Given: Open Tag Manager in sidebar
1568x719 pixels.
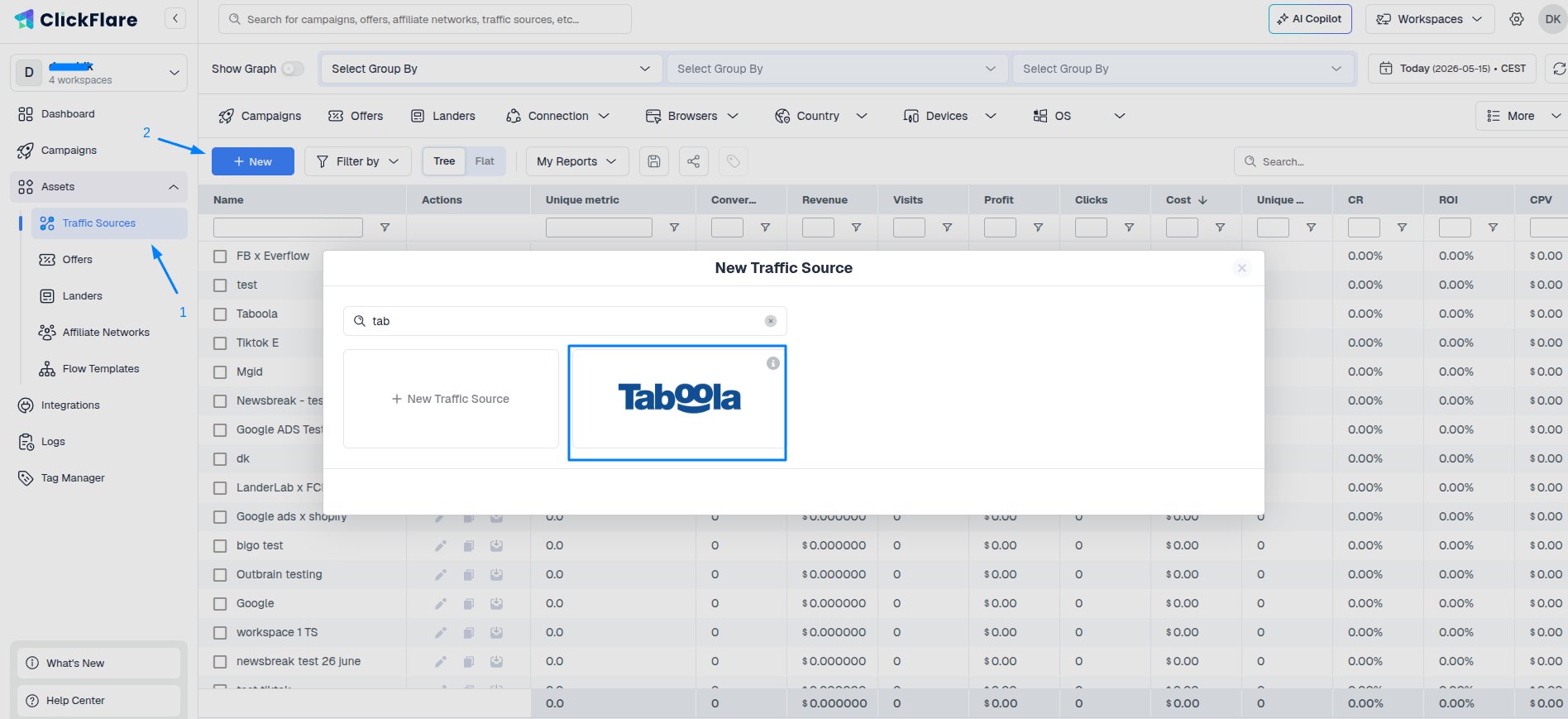Looking at the screenshot, I should [73, 478].
